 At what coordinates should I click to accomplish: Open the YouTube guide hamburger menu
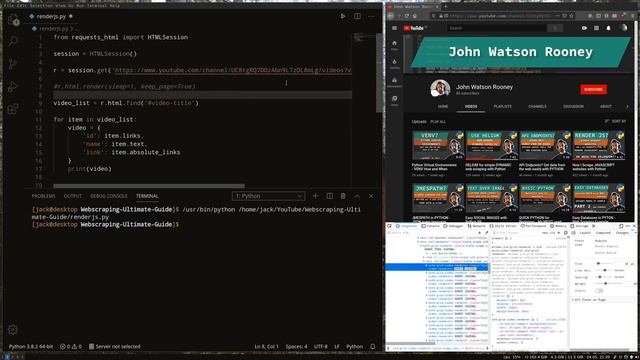(394, 28)
